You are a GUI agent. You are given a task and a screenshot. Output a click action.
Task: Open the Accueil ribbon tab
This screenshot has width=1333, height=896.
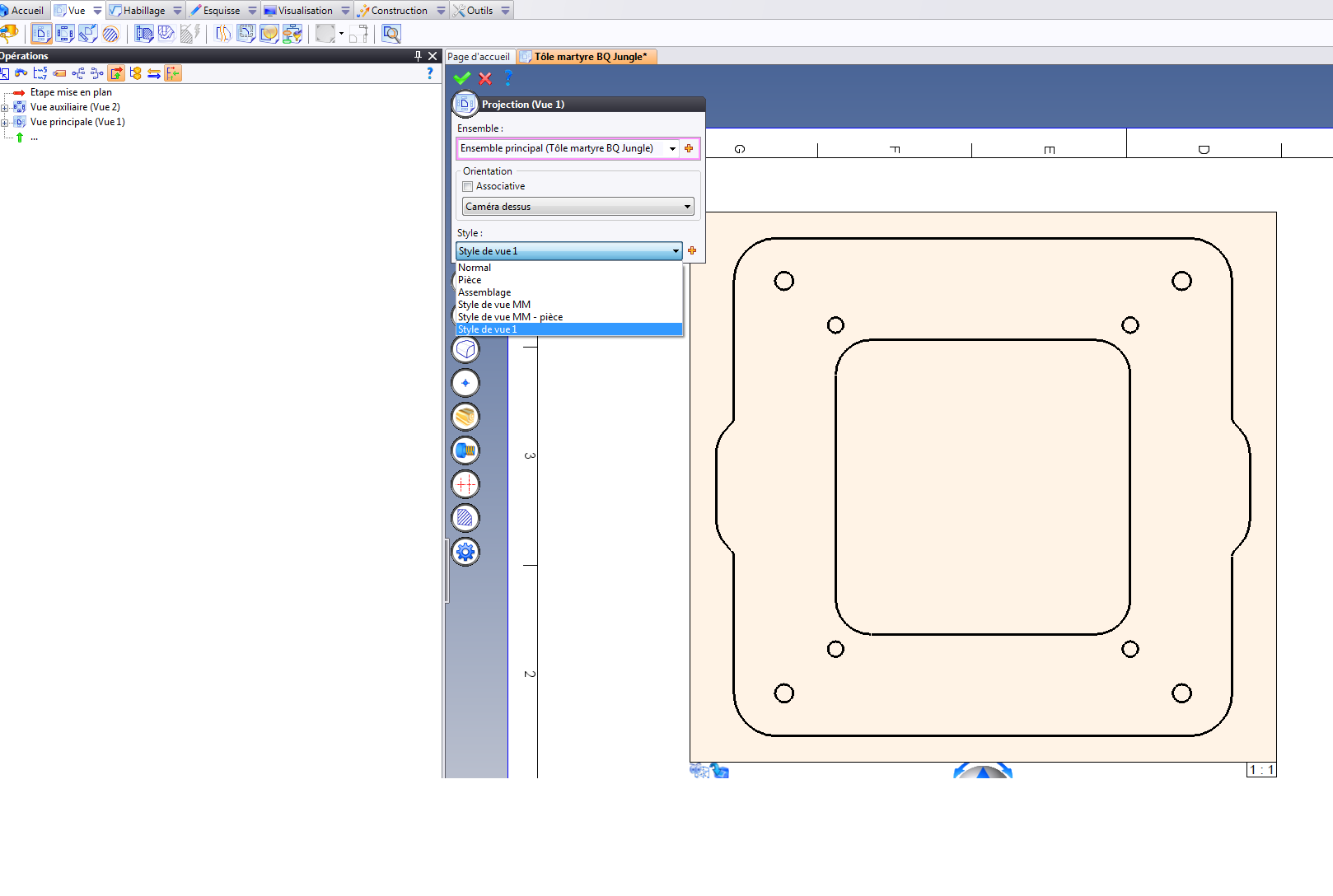point(22,11)
